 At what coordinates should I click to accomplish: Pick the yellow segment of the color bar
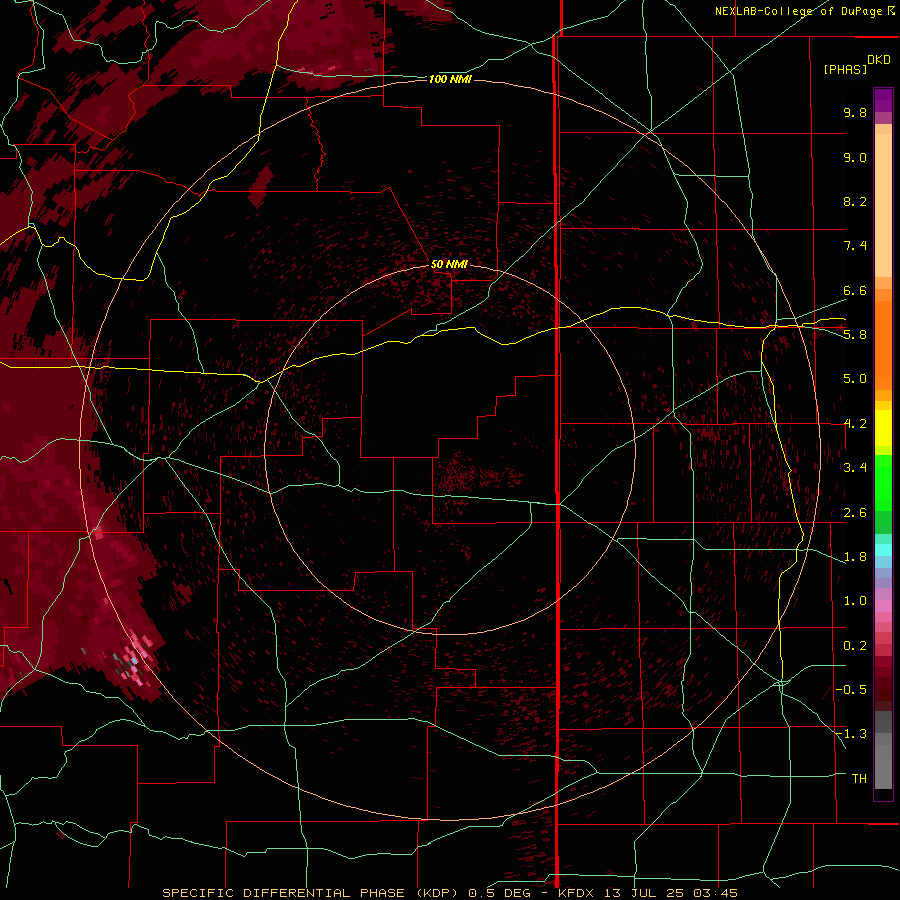click(x=883, y=428)
